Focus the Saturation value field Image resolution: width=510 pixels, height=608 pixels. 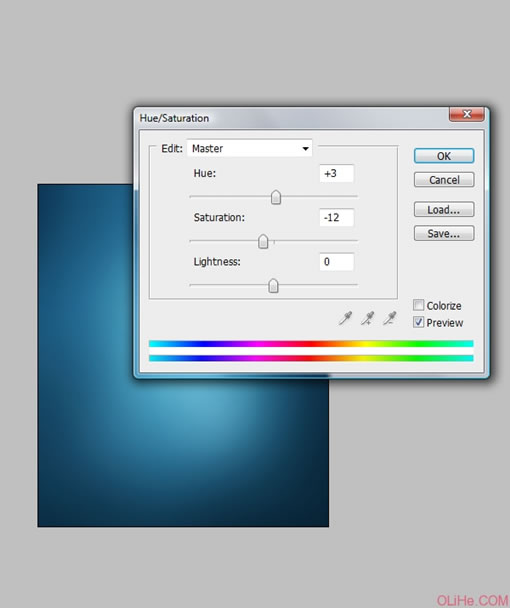336,218
